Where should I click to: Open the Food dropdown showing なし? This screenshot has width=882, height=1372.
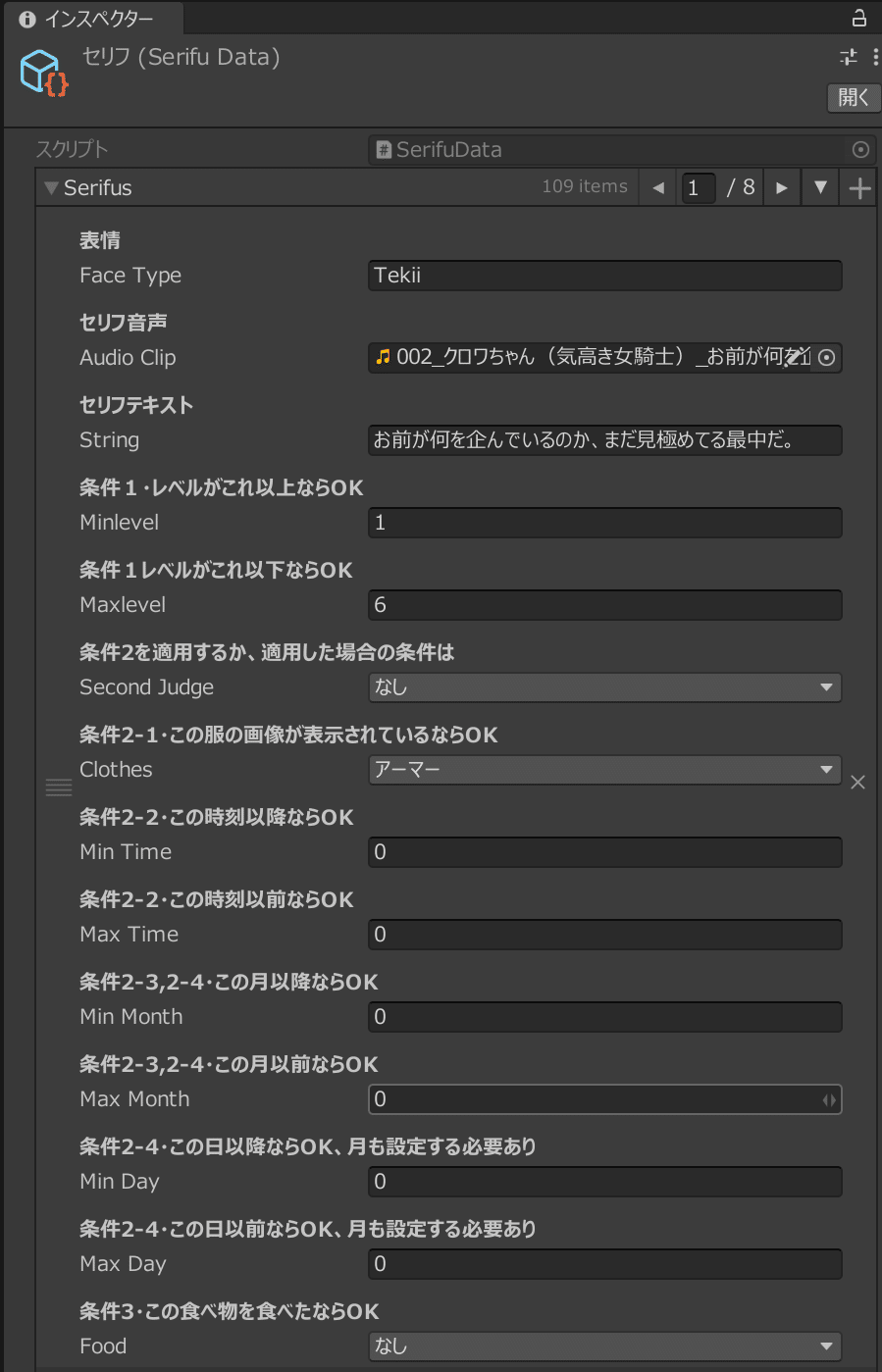click(604, 1346)
